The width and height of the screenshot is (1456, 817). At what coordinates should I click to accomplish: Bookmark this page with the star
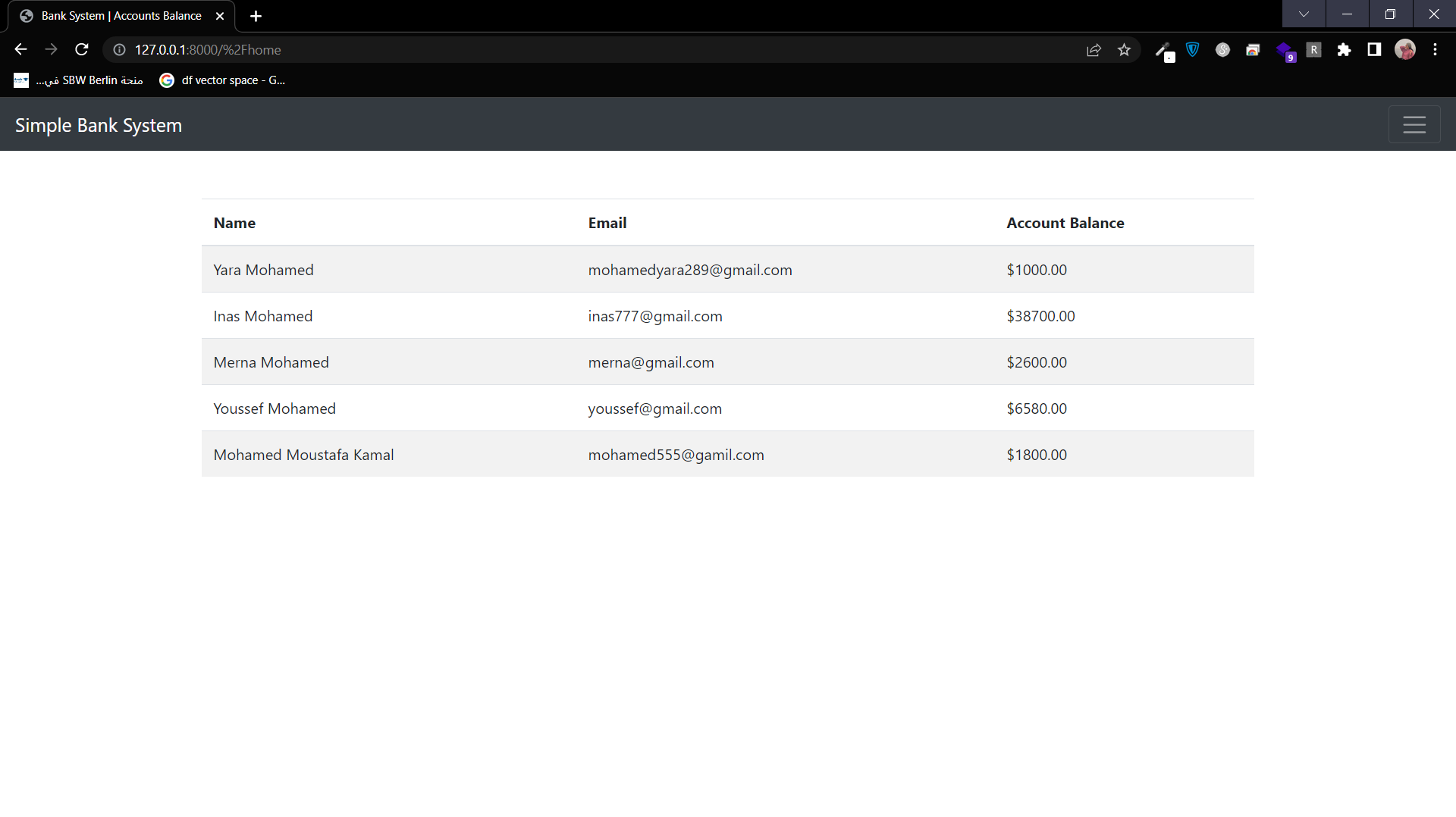point(1125,49)
